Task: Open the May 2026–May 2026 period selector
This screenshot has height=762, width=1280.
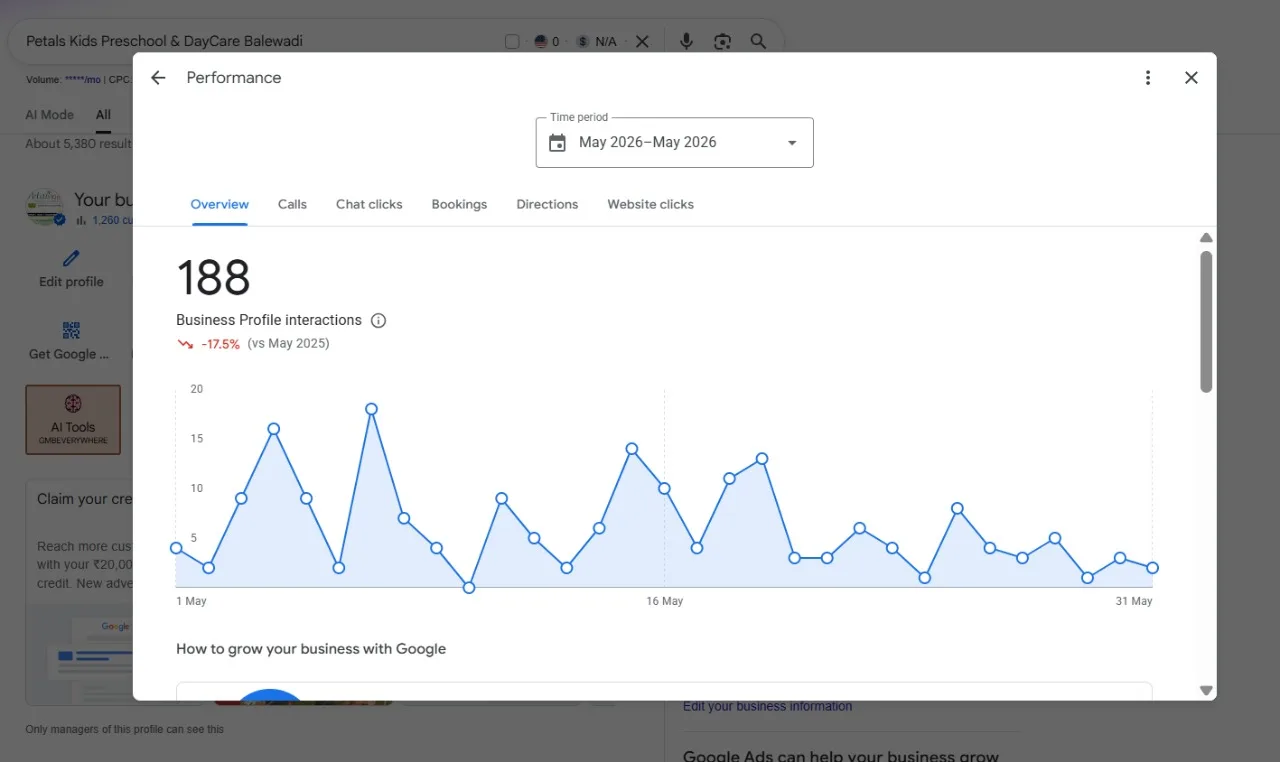Action: point(675,143)
